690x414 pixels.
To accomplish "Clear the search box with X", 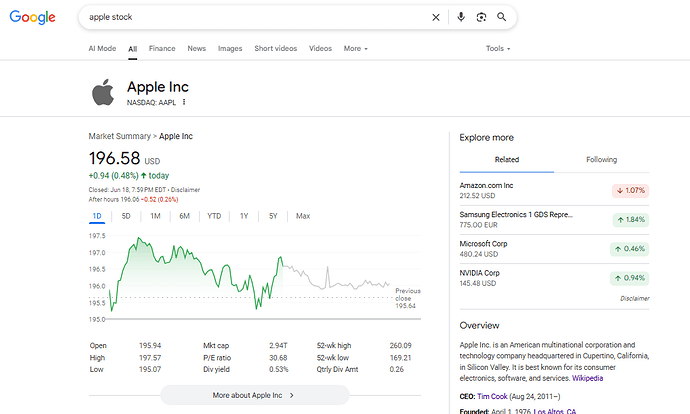I will [436, 17].
